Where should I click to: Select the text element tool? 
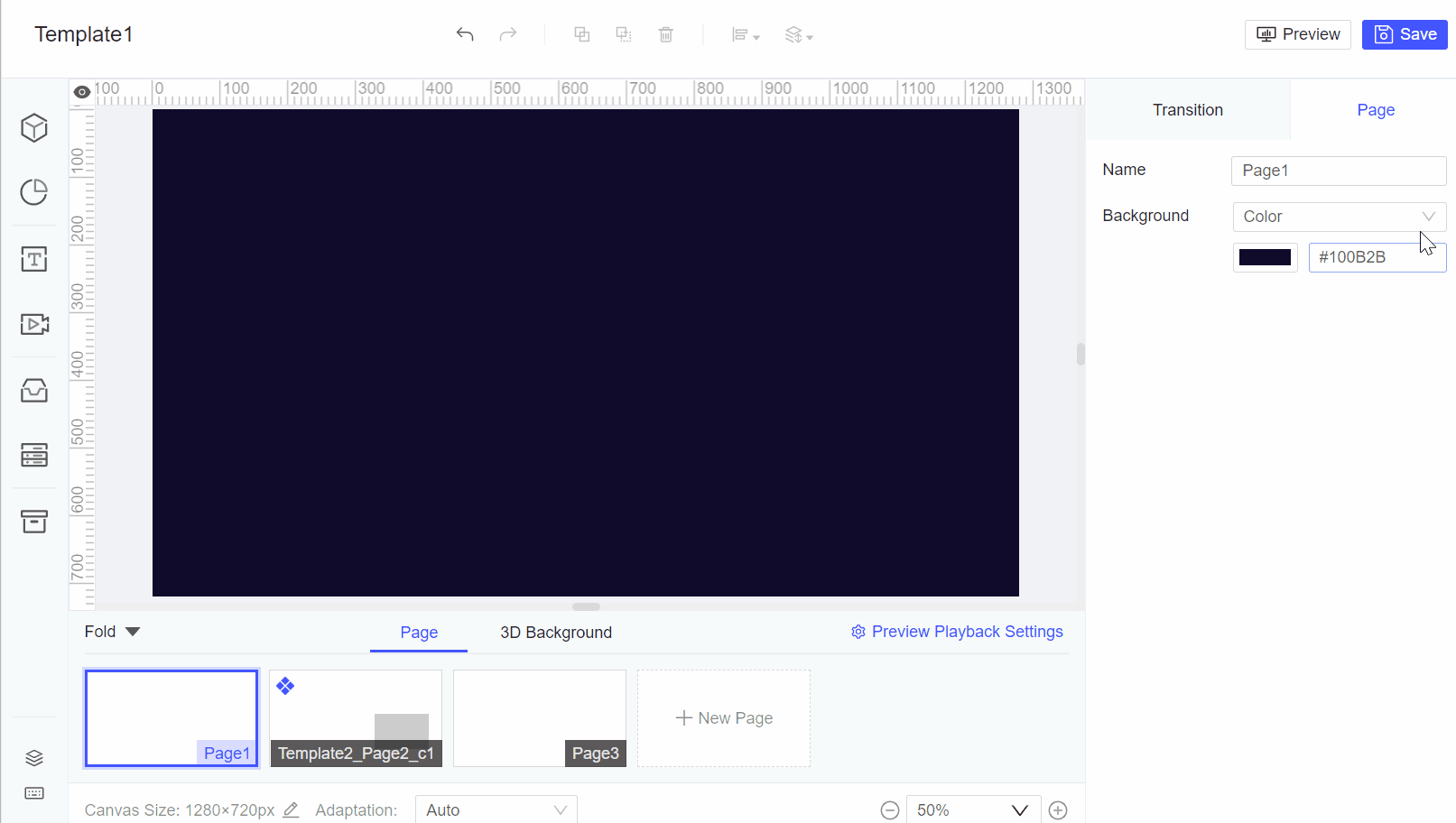coord(33,259)
